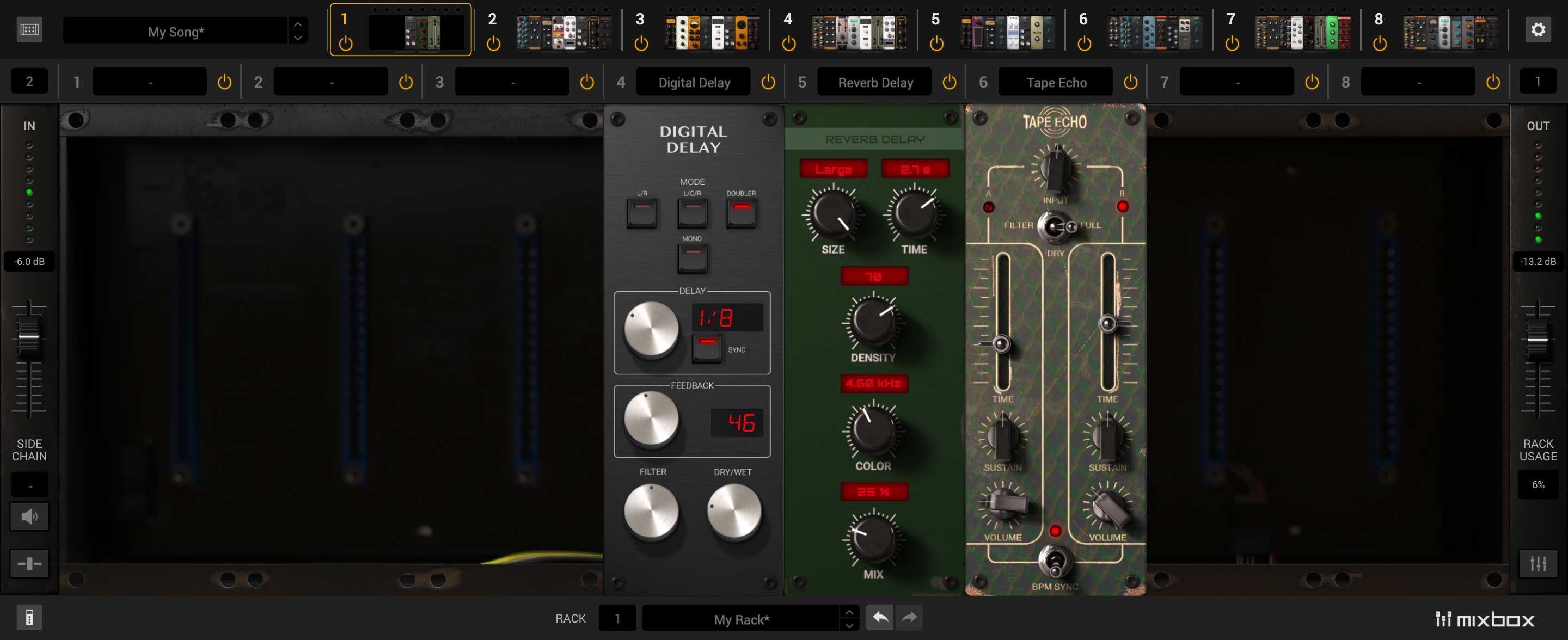This screenshot has width=1568, height=640.
Task: Click the undo arrow button
Action: click(x=880, y=618)
